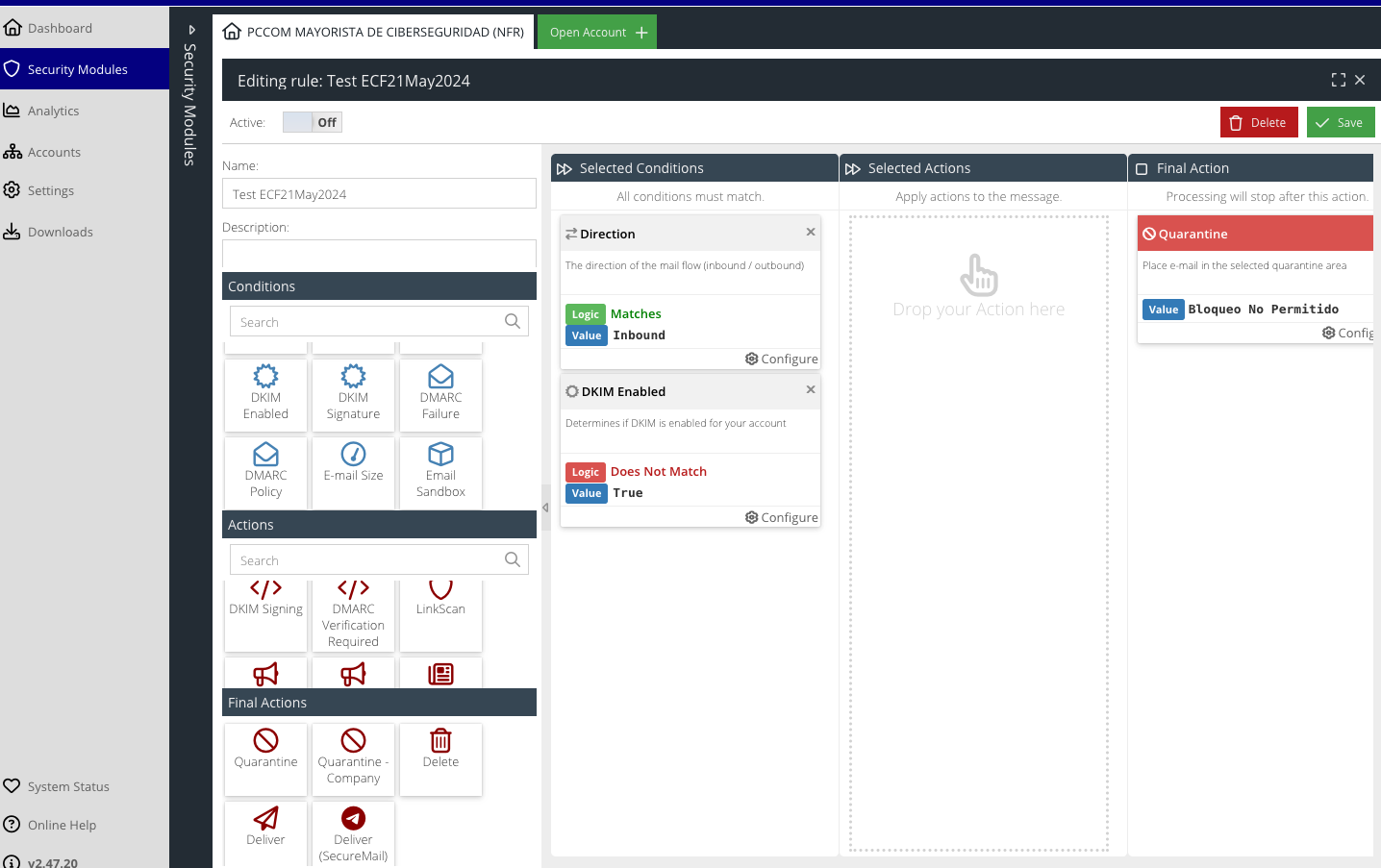Select the DKIM Enabled condition icon
This screenshot has height=868, width=1381.
click(265, 377)
